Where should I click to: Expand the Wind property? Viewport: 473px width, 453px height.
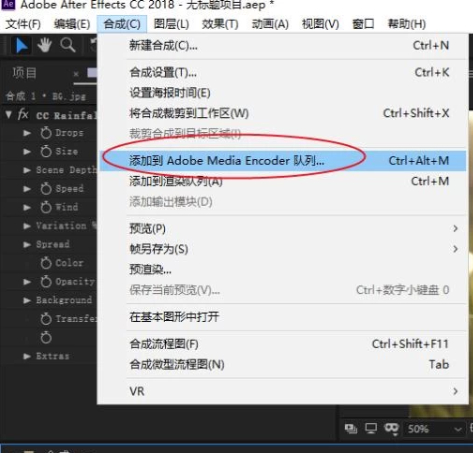click(x=27, y=208)
